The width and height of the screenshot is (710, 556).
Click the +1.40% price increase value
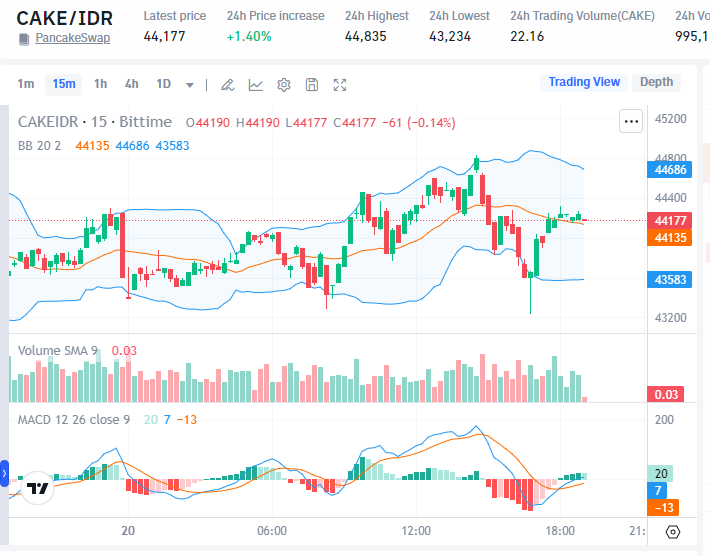coord(249,36)
